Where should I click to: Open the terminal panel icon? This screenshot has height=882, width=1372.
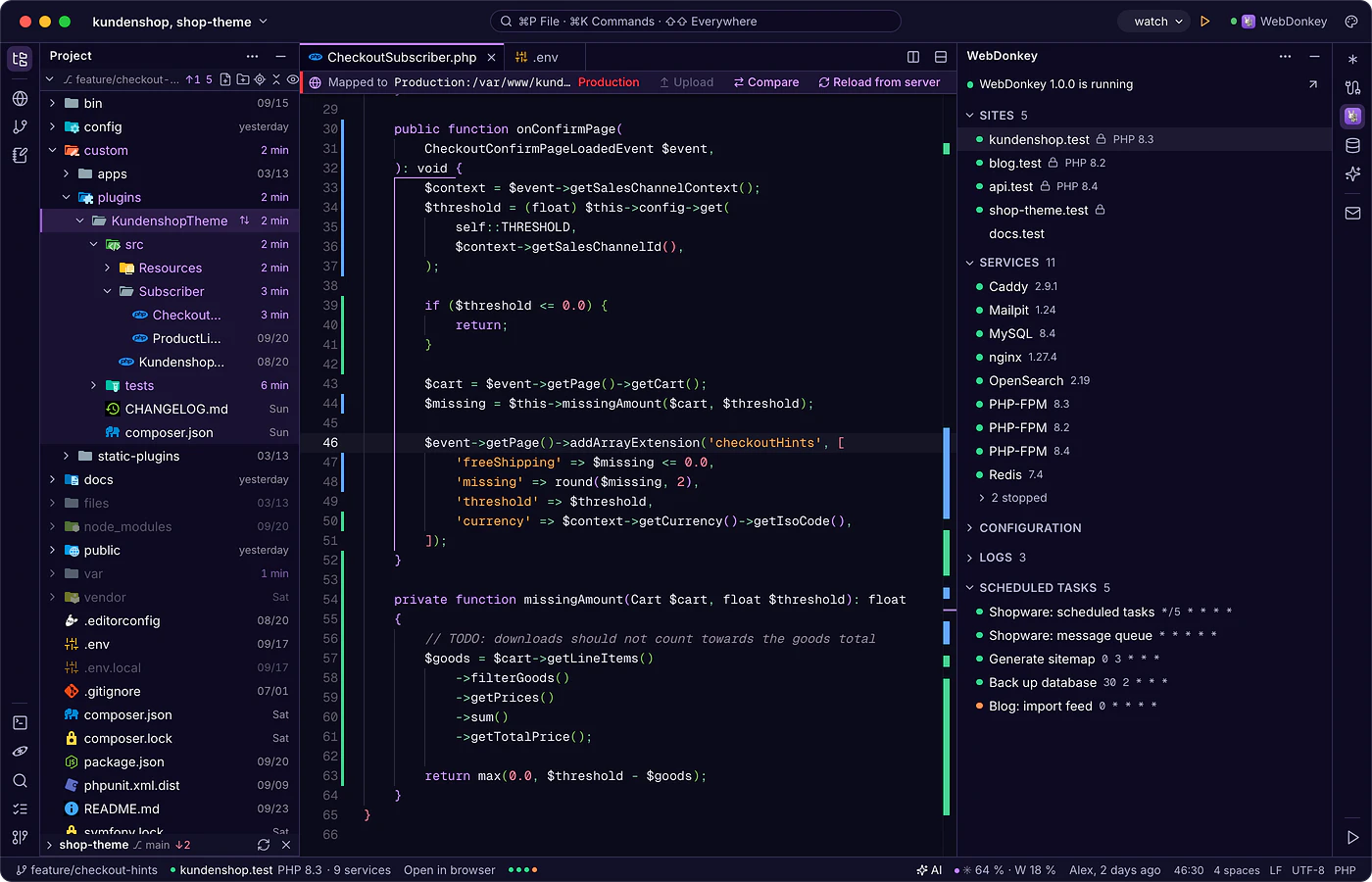(x=20, y=722)
